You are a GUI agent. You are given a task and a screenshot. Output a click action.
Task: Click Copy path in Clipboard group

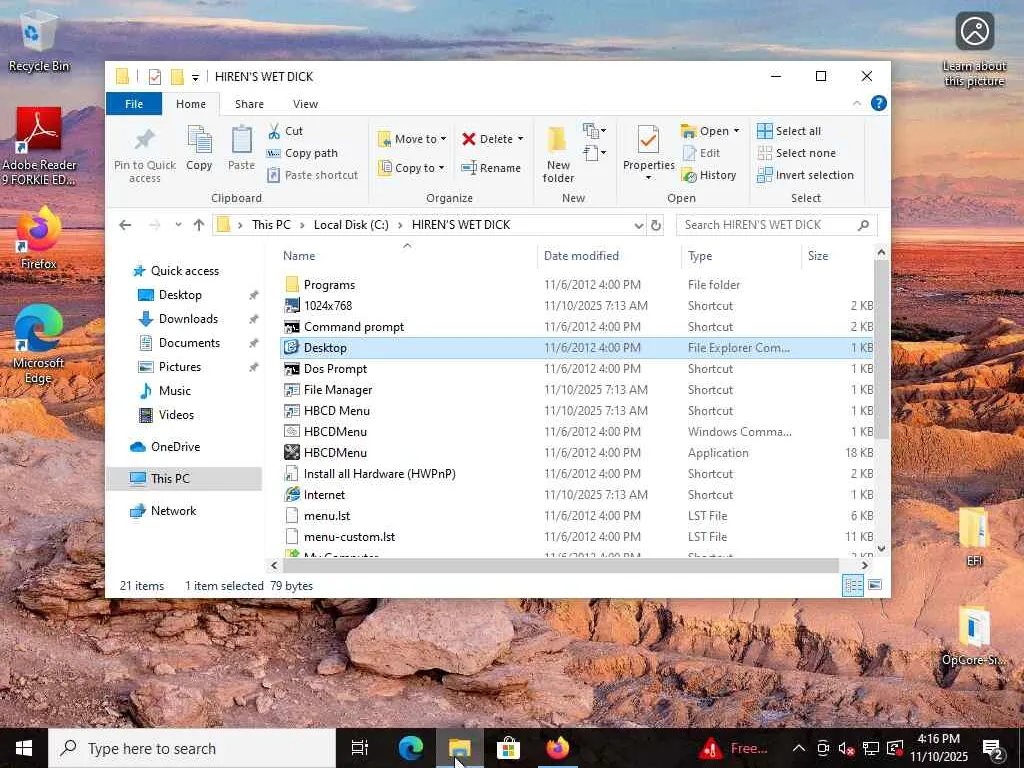[302, 153]
